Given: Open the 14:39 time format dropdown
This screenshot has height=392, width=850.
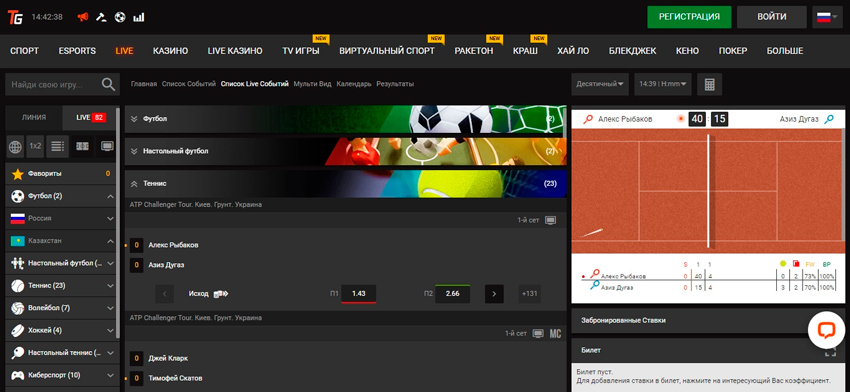Looking at the screenshot, I should coord(663,84).
